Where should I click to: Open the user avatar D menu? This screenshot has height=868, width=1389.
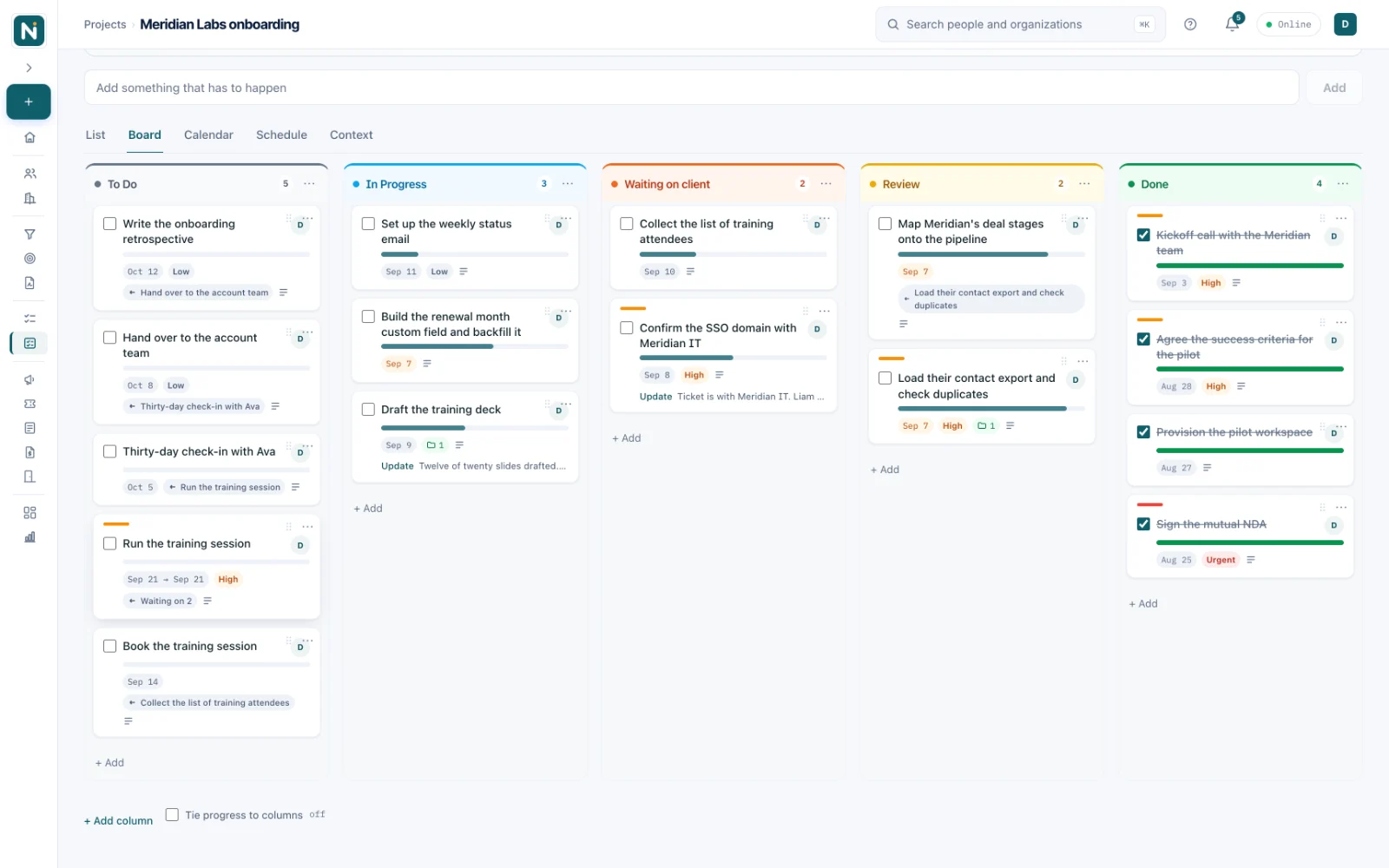(1345, 24)
